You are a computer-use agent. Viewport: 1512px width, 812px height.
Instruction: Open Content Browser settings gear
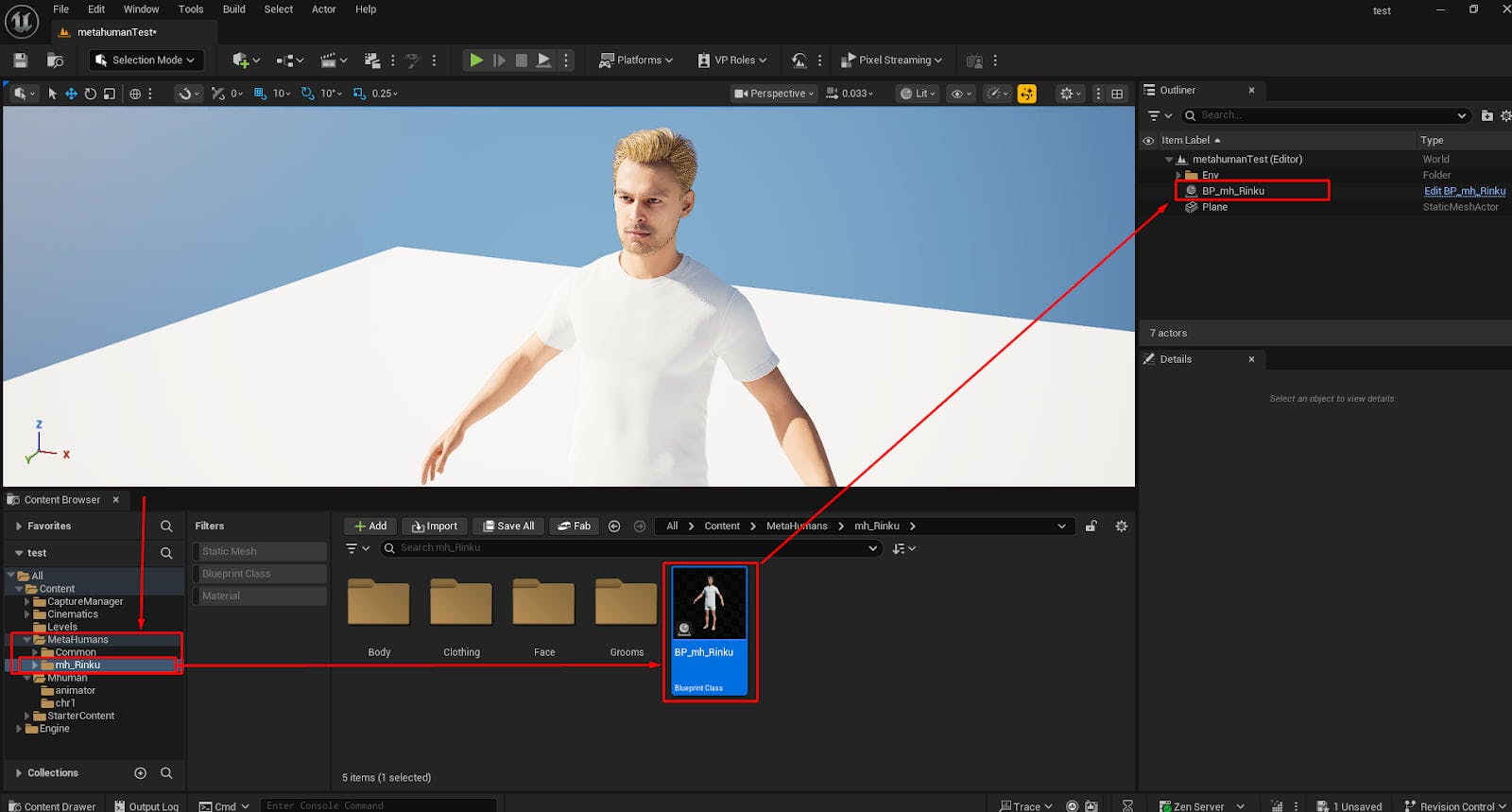pos(1122,527)
